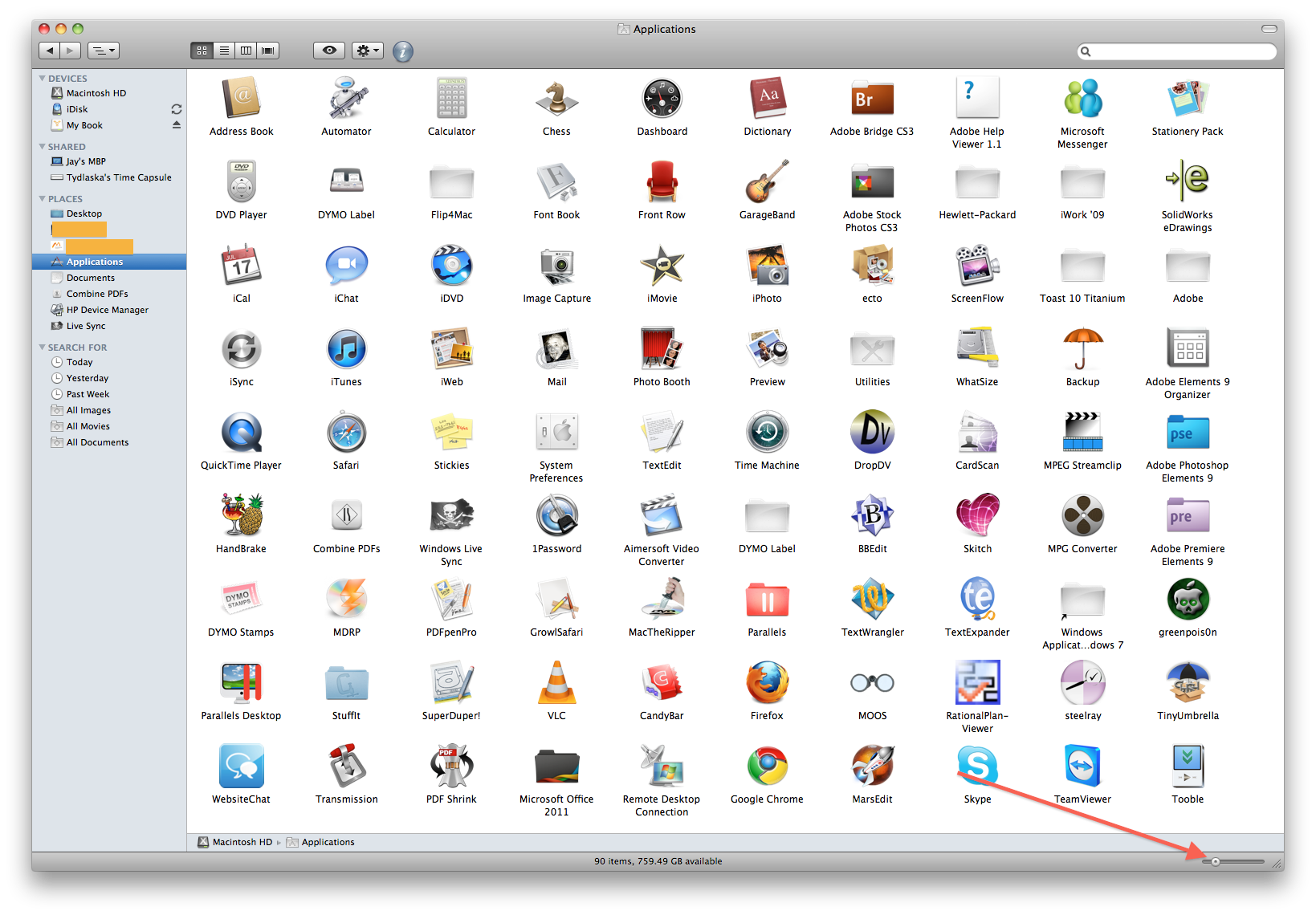Select the Chess application icon
Viewport: 1316px width, 915px height.
click(x=556, y=98)
